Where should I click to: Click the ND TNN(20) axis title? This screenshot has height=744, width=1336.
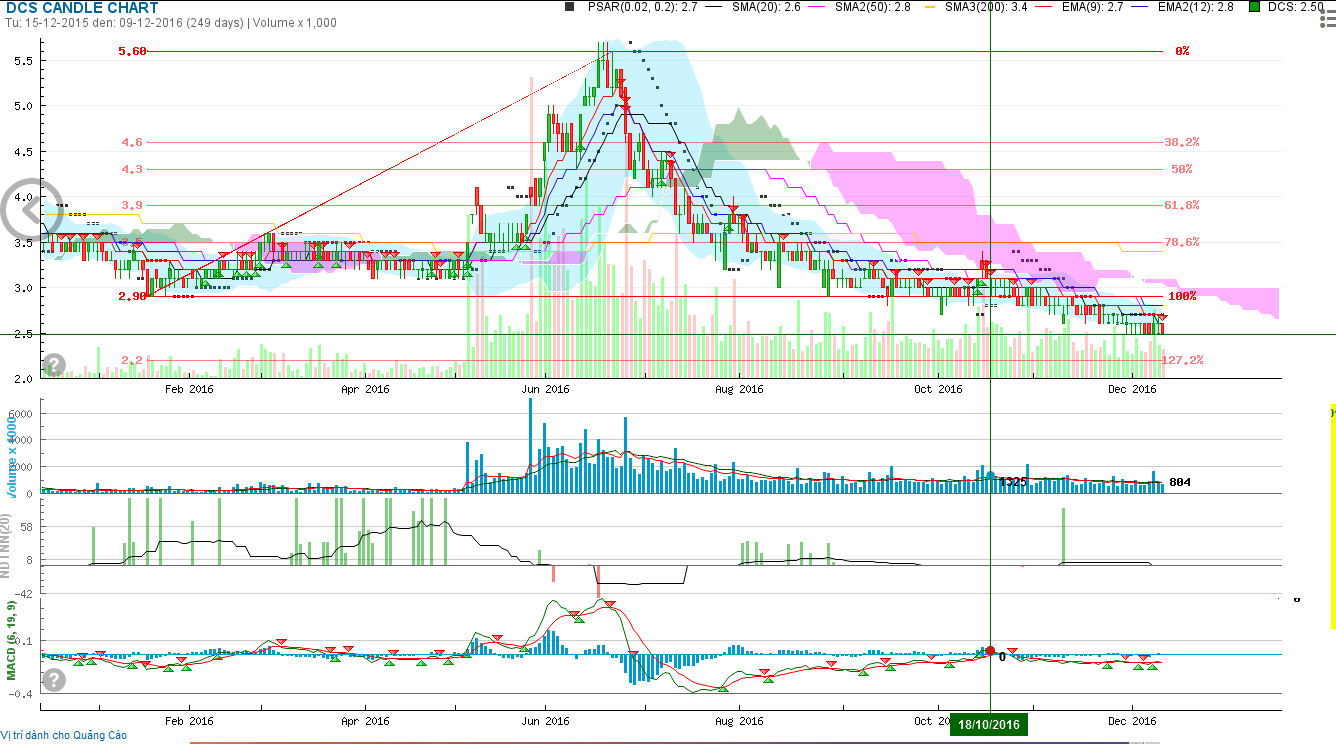4,545
